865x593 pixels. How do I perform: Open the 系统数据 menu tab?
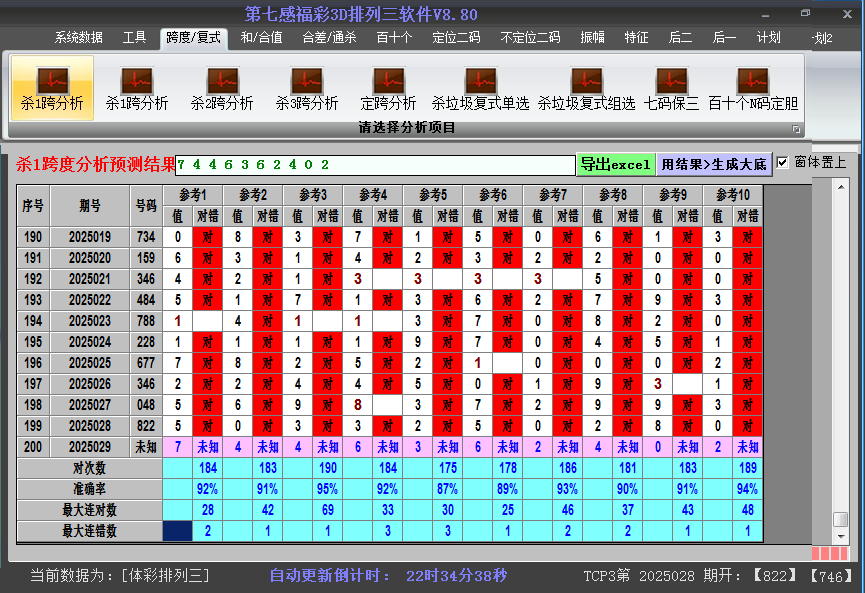tap(78, 38)
